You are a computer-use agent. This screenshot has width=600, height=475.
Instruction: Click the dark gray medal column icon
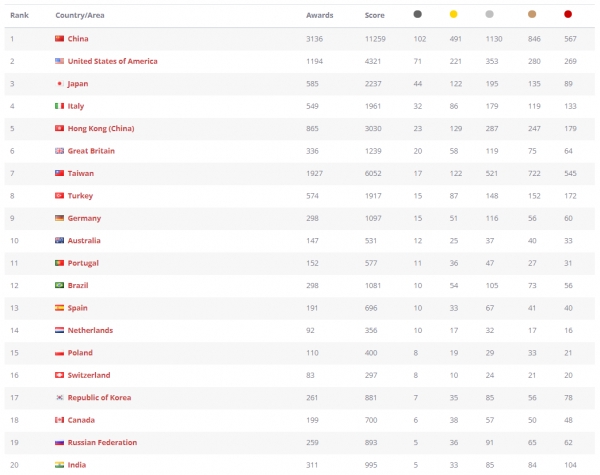pyautogui.click(x=417, y=14)
